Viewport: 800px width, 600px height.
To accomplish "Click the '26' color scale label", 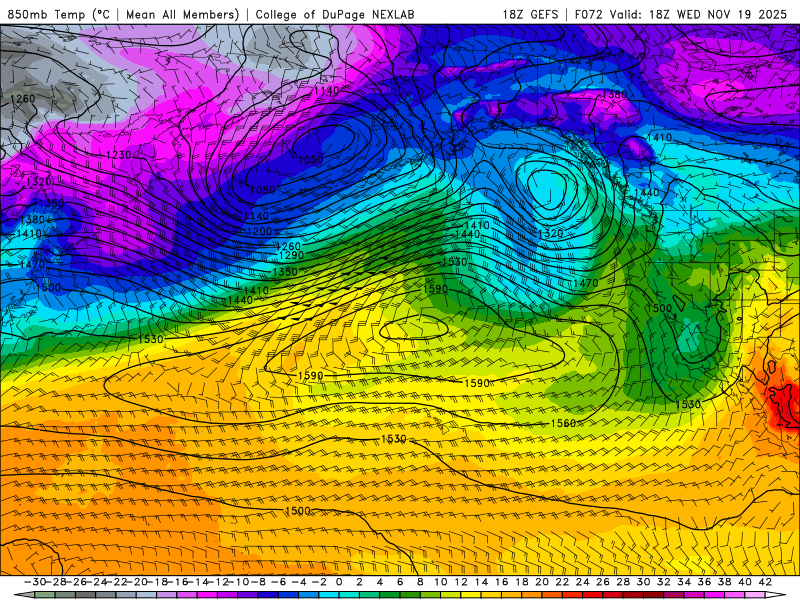I will click(603, 582).
